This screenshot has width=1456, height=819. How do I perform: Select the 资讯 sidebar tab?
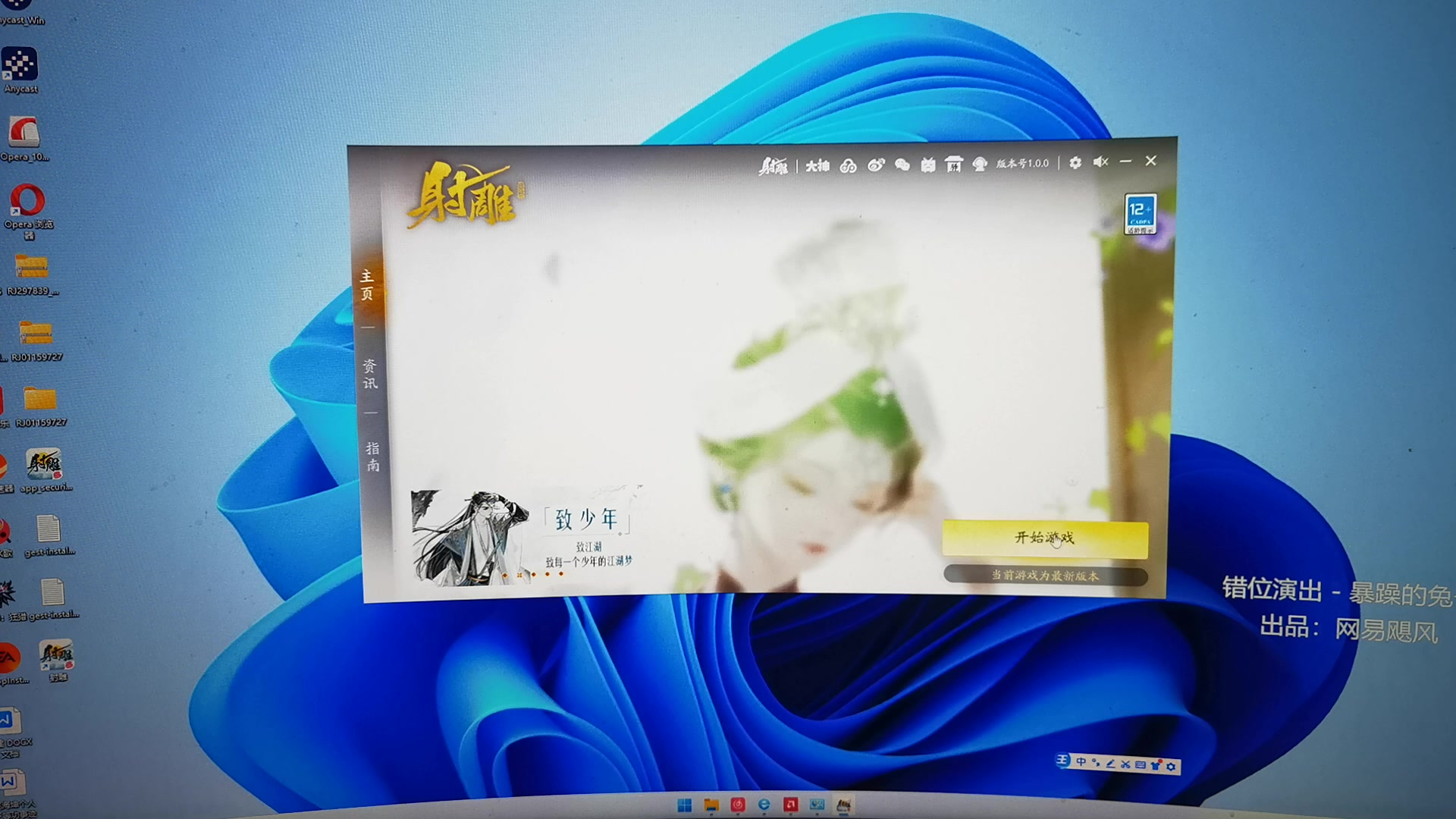[x=369, y=374]
